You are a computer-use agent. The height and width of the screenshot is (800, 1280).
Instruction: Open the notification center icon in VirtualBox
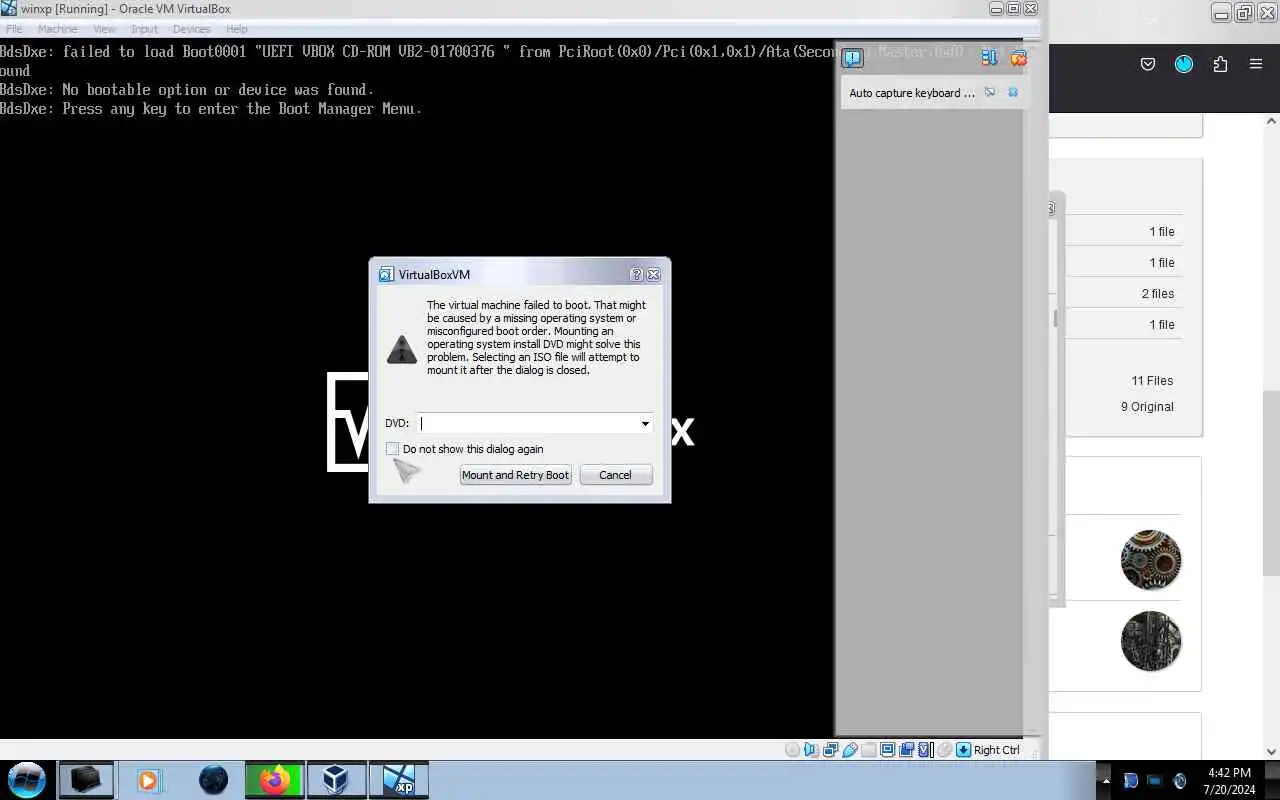coord(852,58)
